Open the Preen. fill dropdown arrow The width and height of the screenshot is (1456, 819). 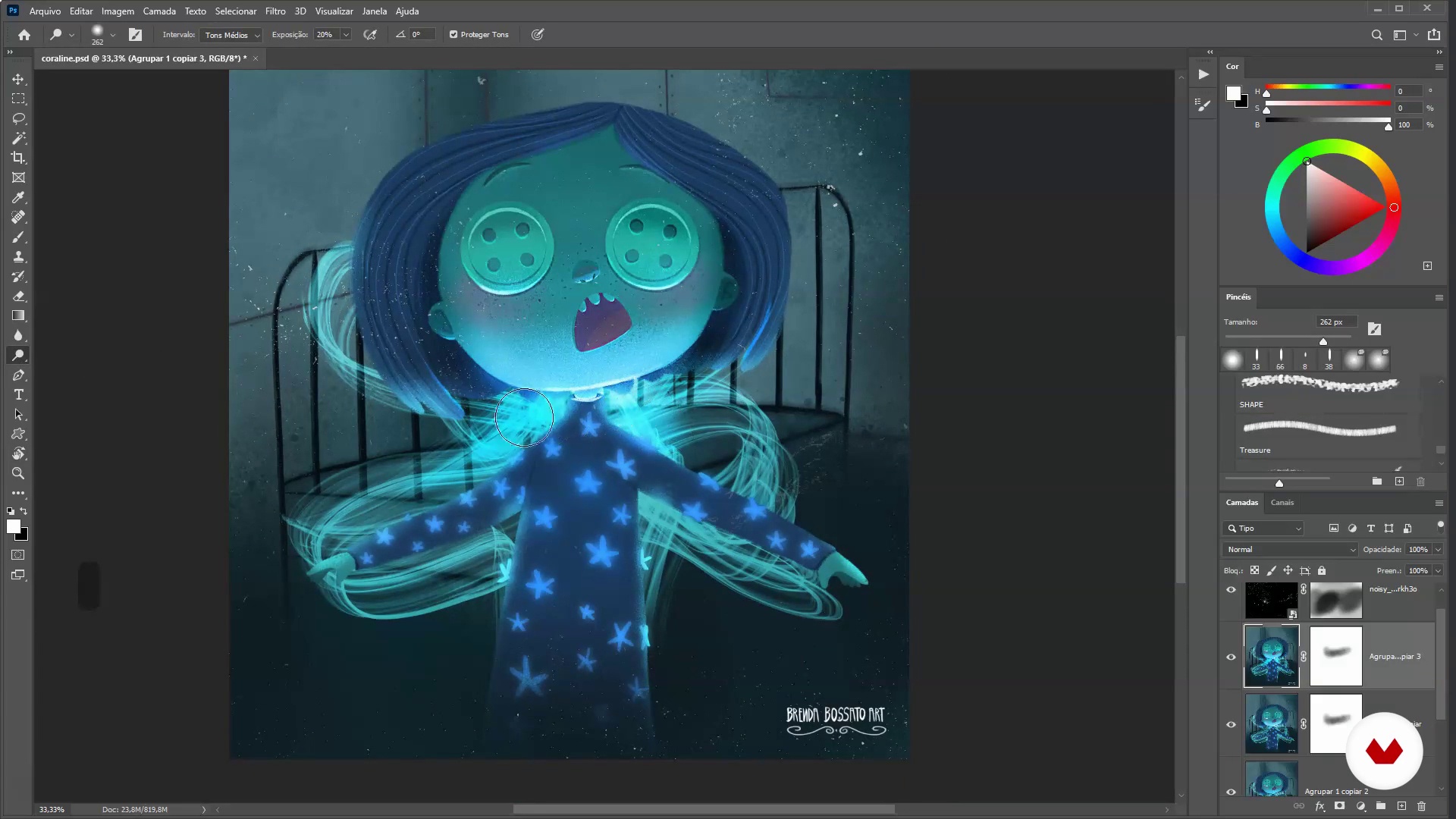(x=1438, y=571)
